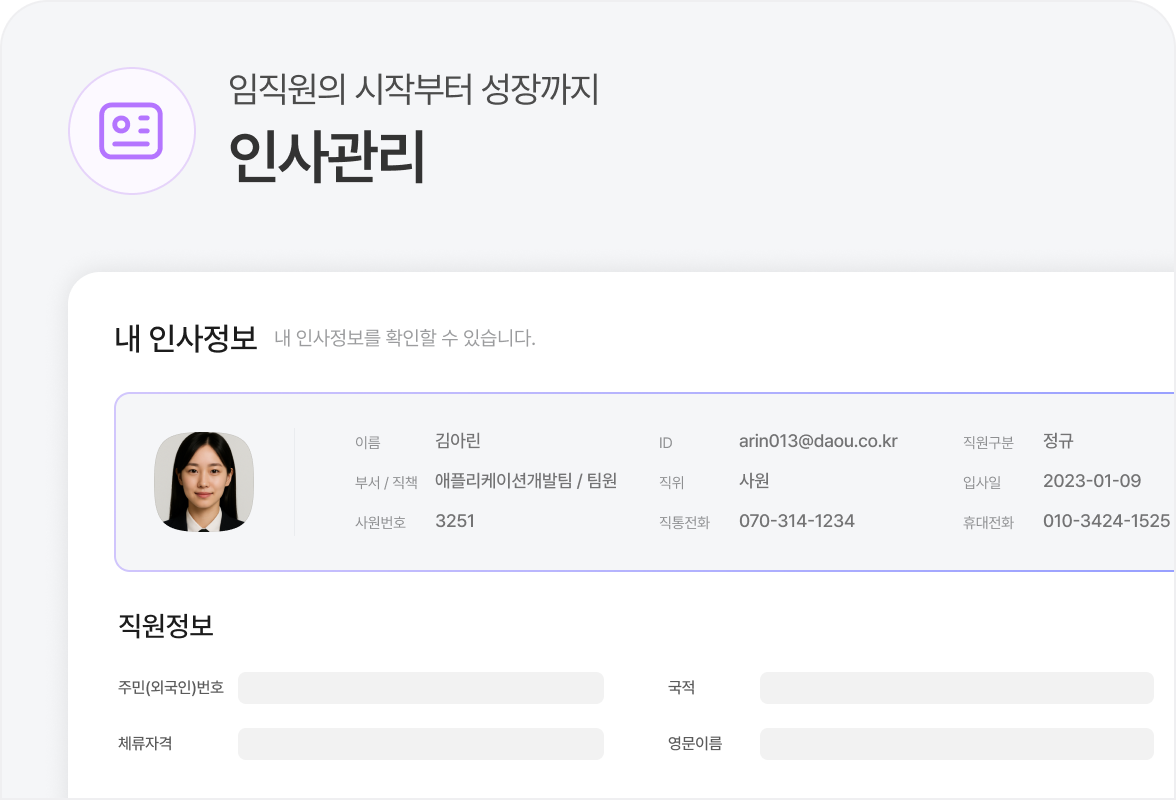
Task: Click the email arin013@daou.co.kr
Action: pyautogui.click(x=818, y=441)
